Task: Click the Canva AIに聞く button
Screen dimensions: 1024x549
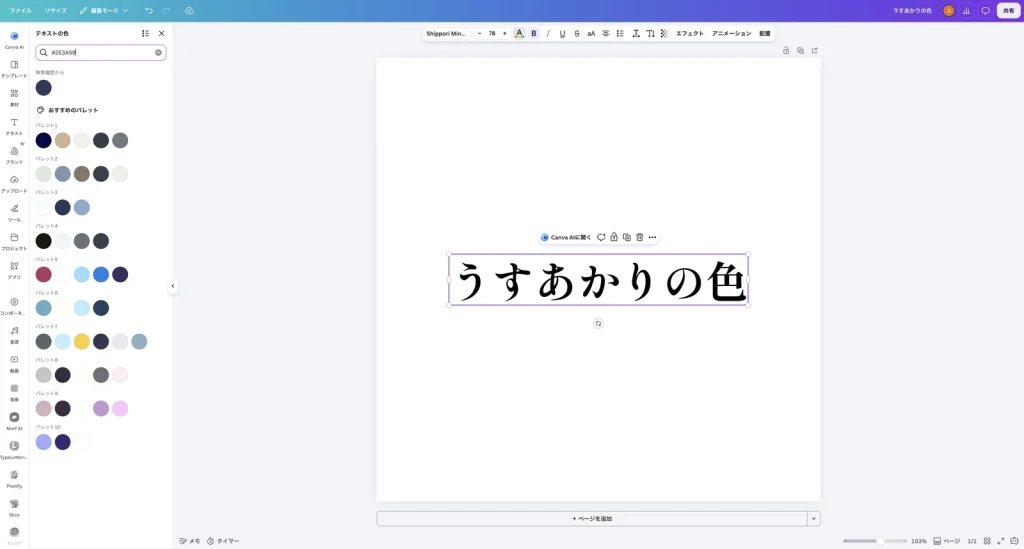Action: [566, 237]
